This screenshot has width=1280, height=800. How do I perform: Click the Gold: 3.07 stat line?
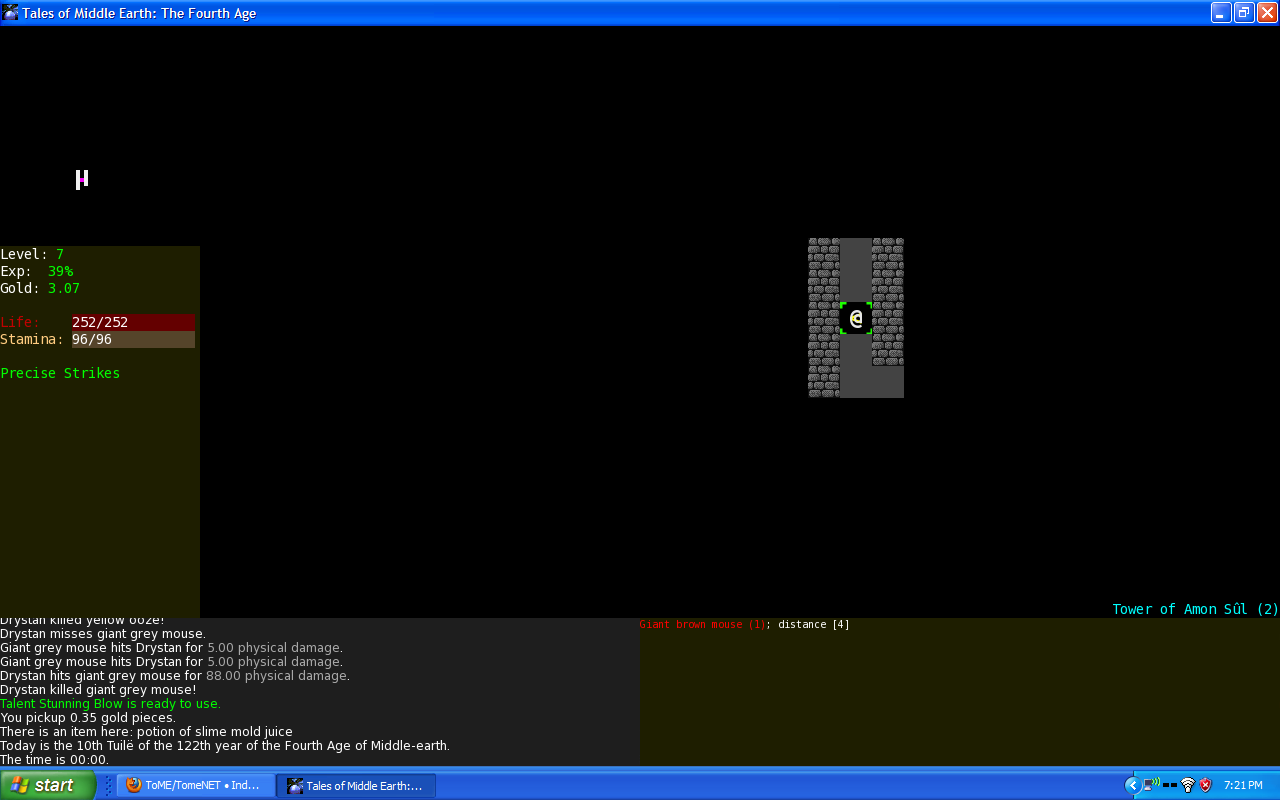tap(40, 288)
